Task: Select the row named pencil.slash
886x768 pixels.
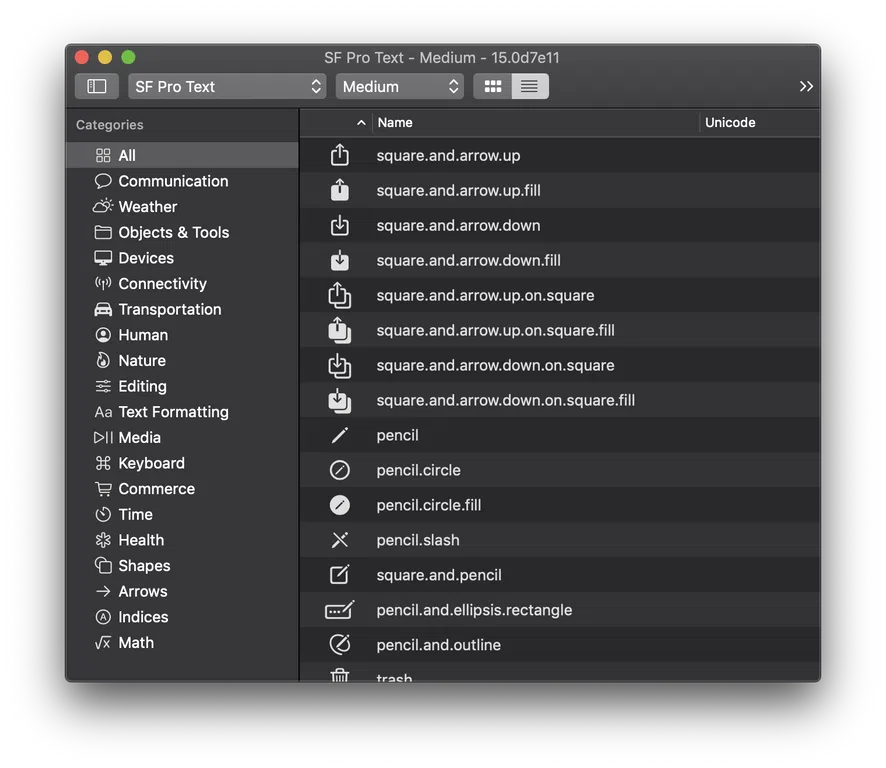Action: click(559, 540)
